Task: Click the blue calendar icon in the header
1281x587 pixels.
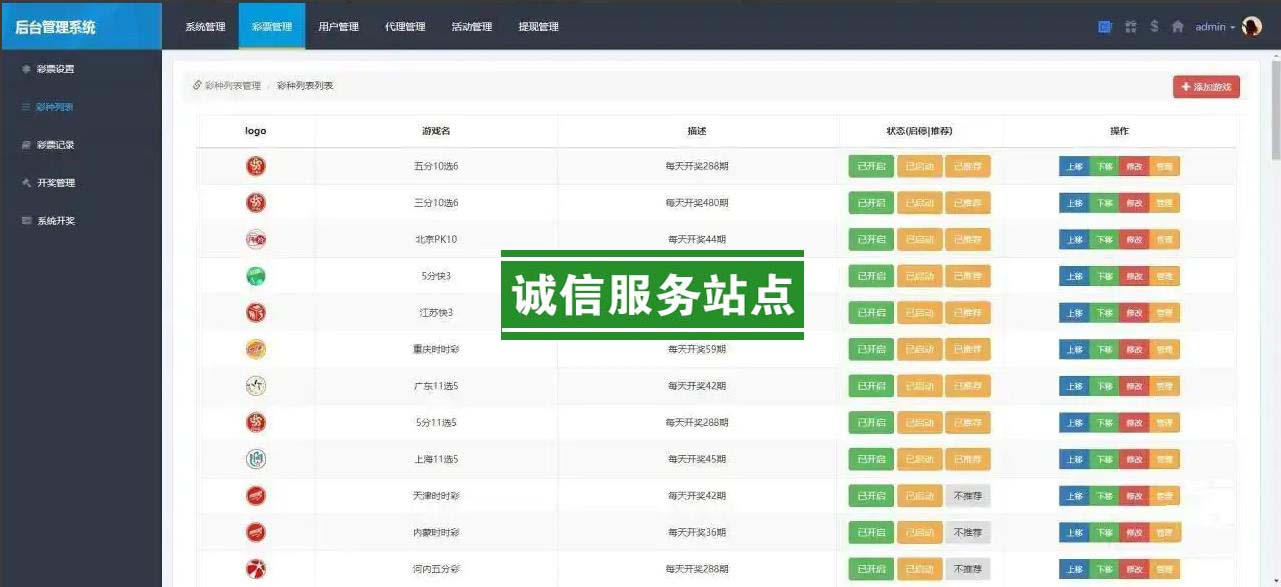Action: click(x=1105, y=27)
